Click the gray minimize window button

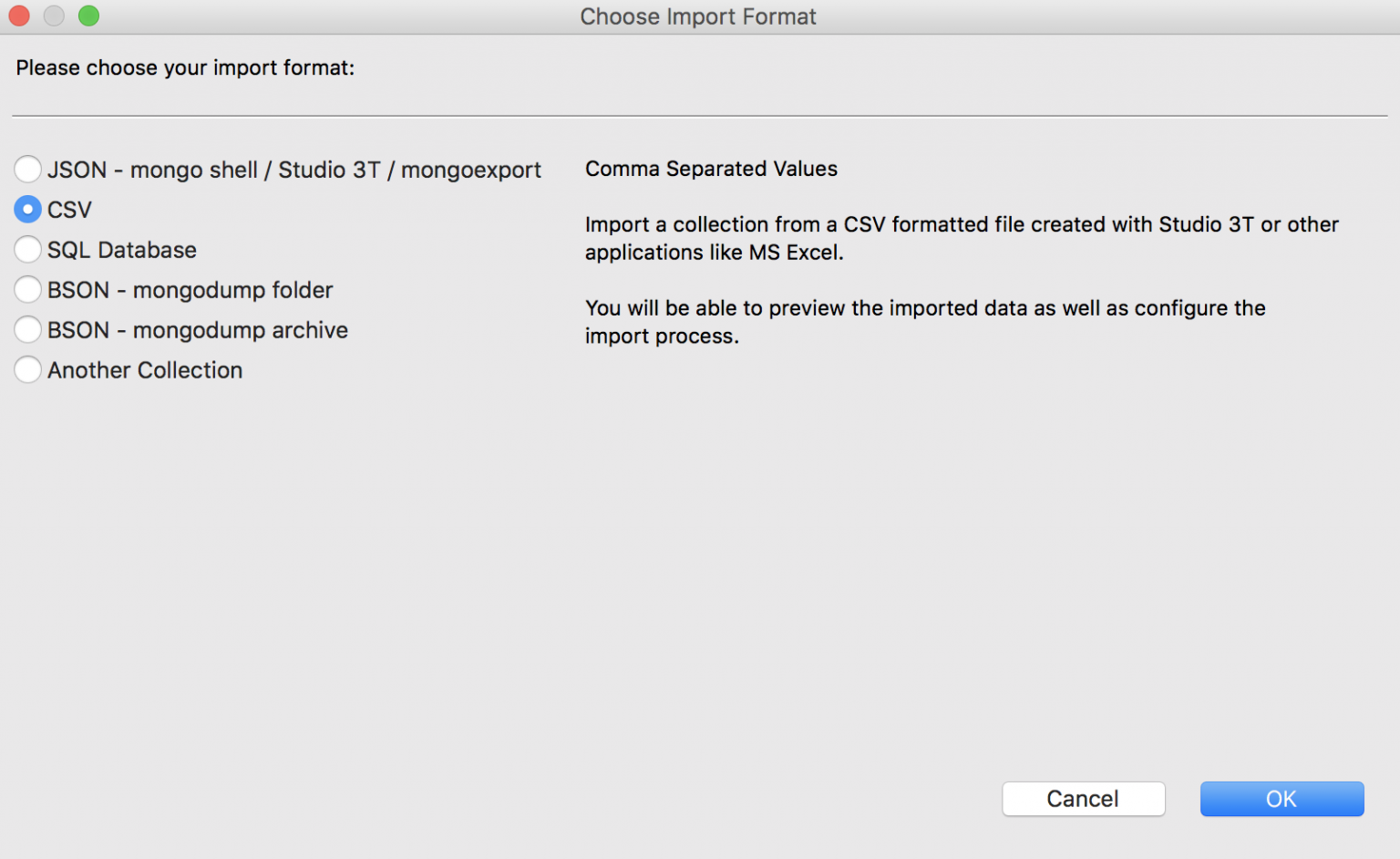[54, 16]
